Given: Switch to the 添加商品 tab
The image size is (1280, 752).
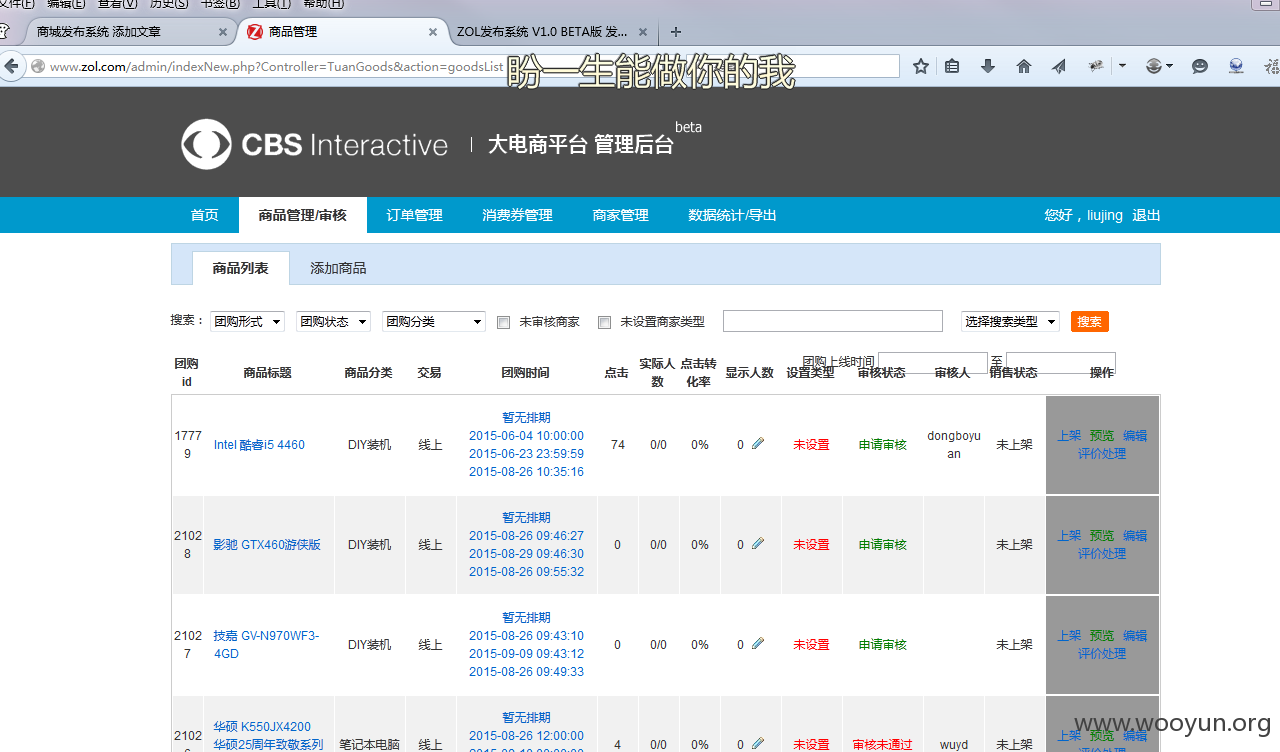Looking at the screenshot, I should (338, 268).
